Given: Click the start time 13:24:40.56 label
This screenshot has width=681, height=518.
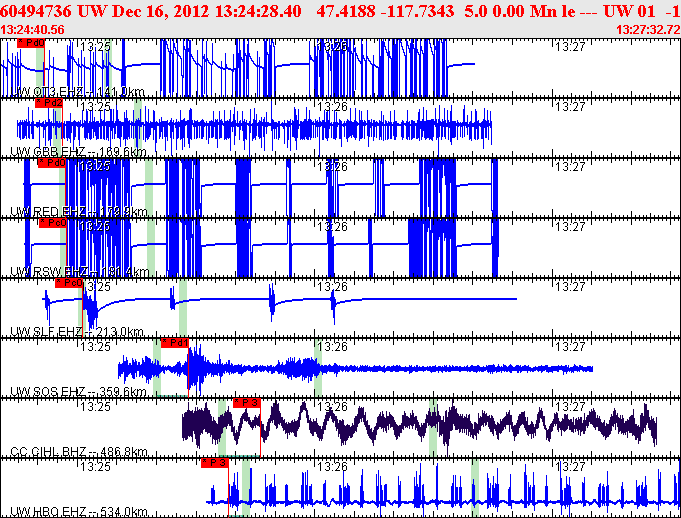Looking at the screenshot, I should click(x=34, y=30).
